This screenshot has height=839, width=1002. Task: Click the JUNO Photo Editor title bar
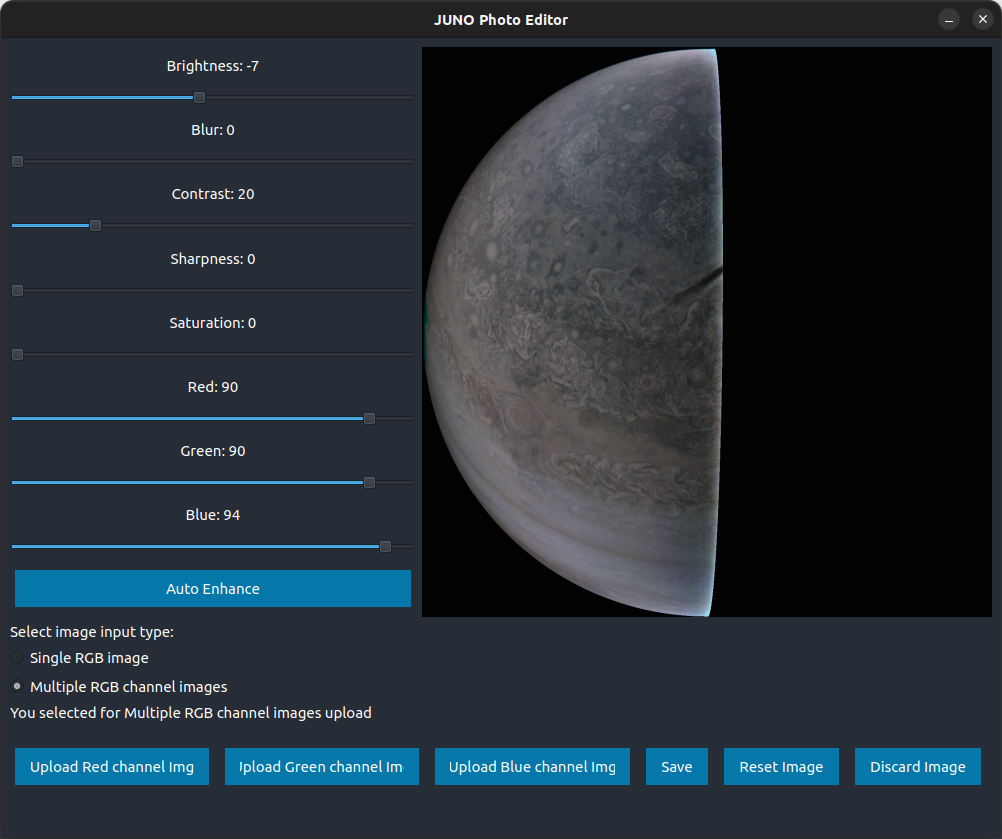pyautogui.click(x=500, y=19)
